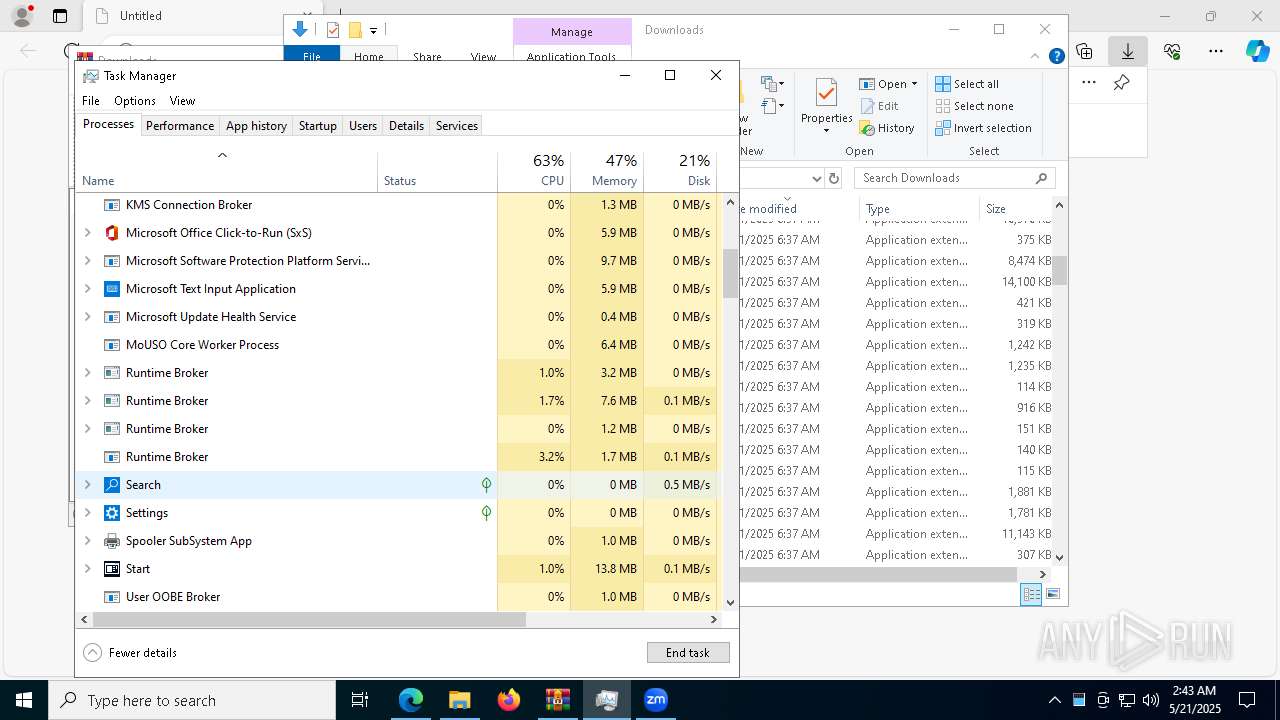This screenshot has height=720, width=1280.
Task: Click Select all in Explorer ribbon
Action: (967, 84)
